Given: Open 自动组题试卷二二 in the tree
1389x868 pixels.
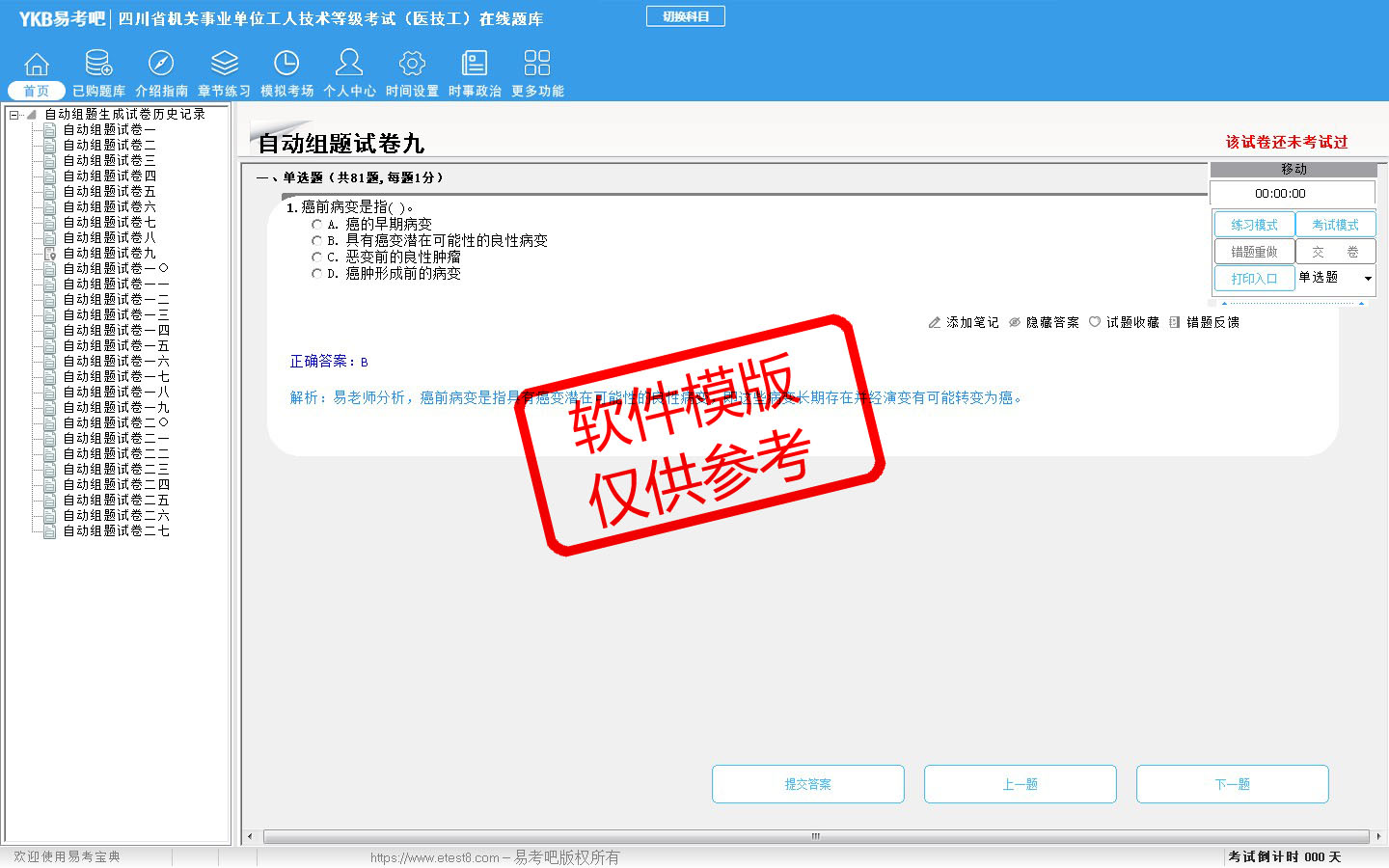Looking at the screenshot, I should click(x=116, y=453).
